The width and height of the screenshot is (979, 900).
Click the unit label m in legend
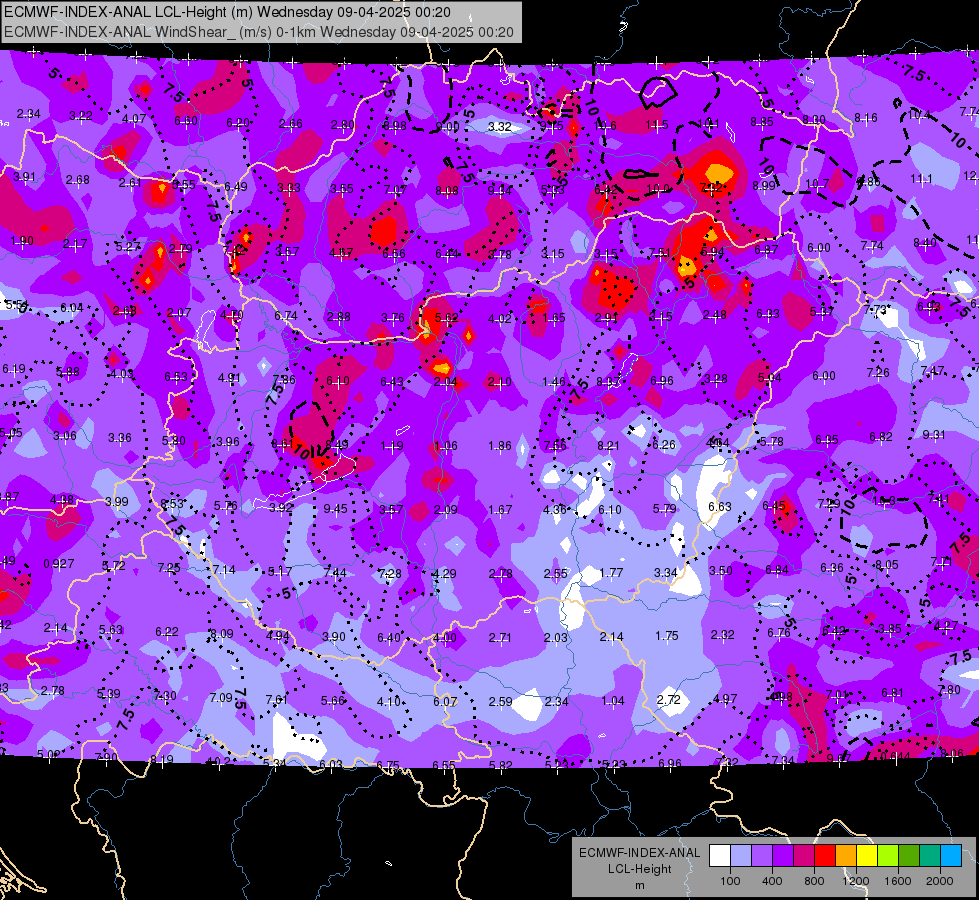click(x=639, y=885)
